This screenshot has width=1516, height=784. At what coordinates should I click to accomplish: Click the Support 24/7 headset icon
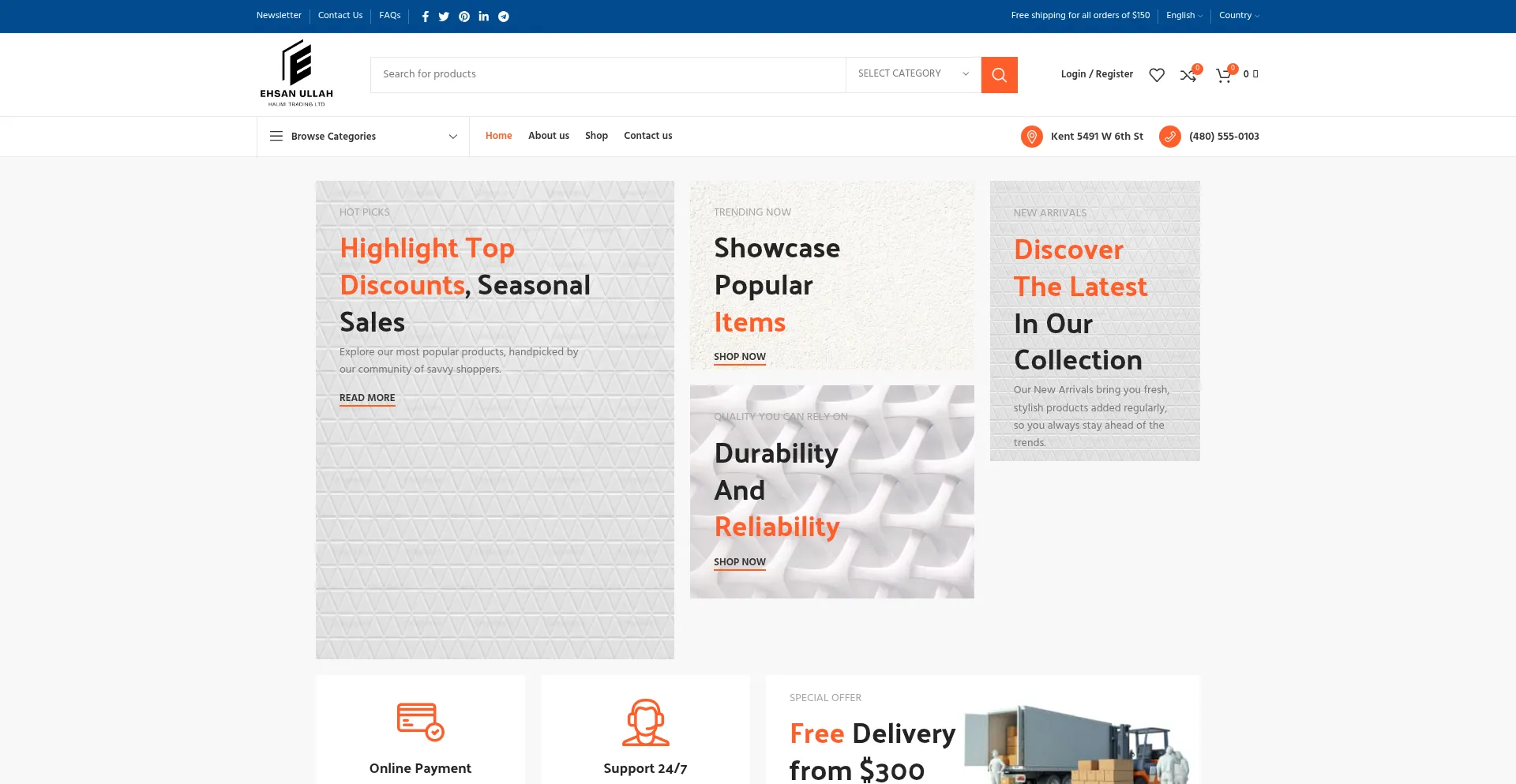(646, 722)
